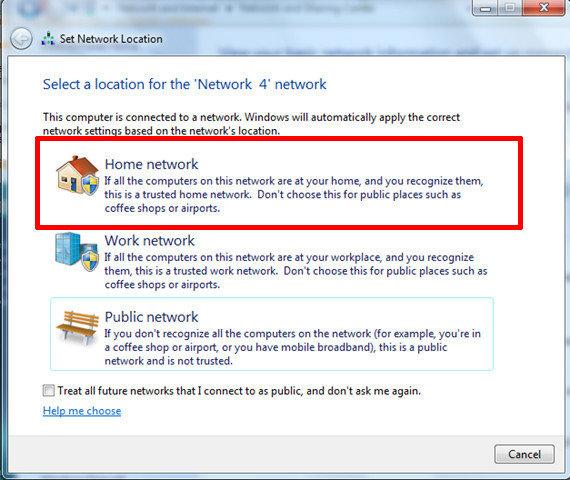Click the Public network description text

[292, 347]
